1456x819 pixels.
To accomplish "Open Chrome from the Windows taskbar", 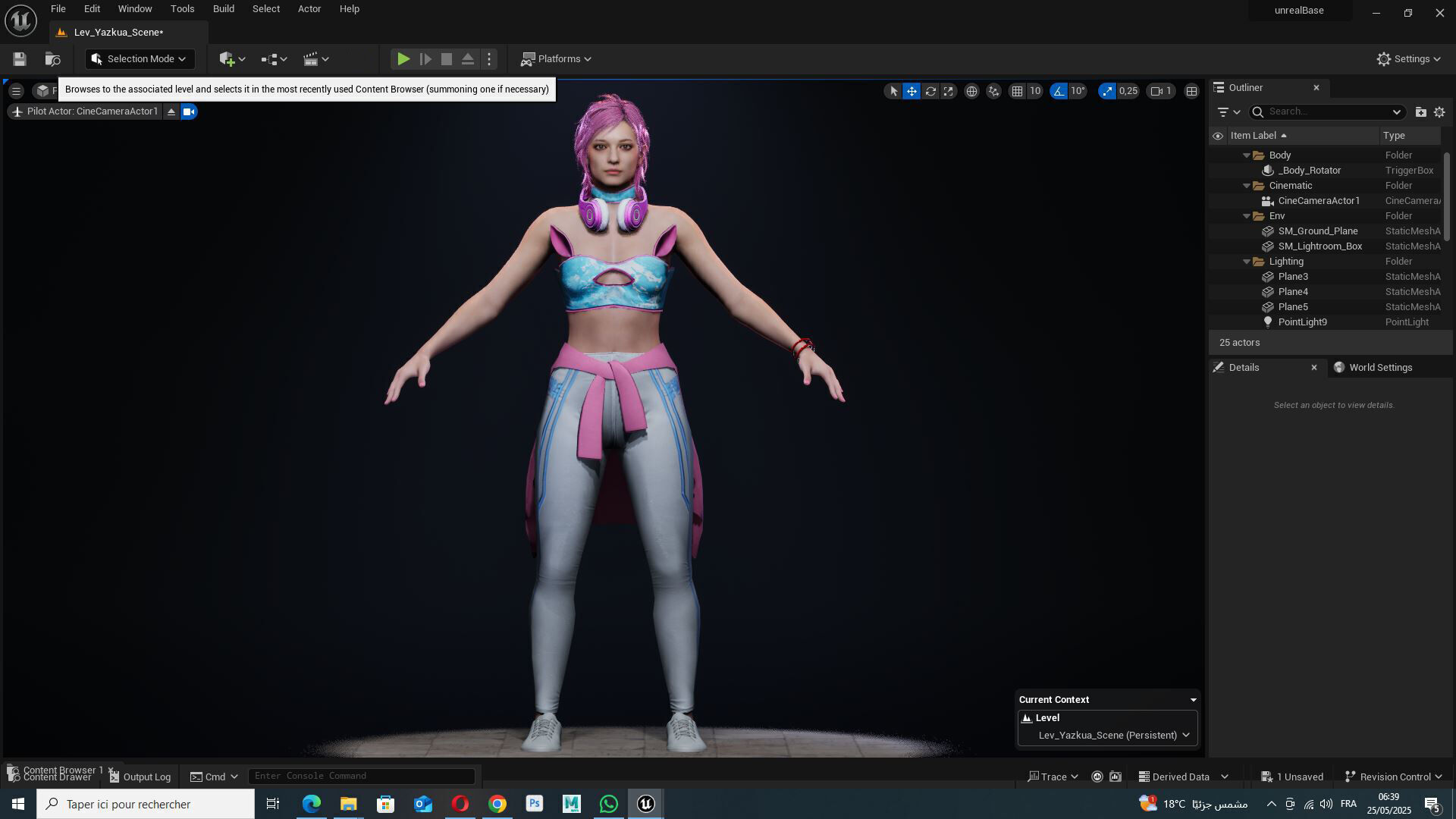I will click(497, 804).
